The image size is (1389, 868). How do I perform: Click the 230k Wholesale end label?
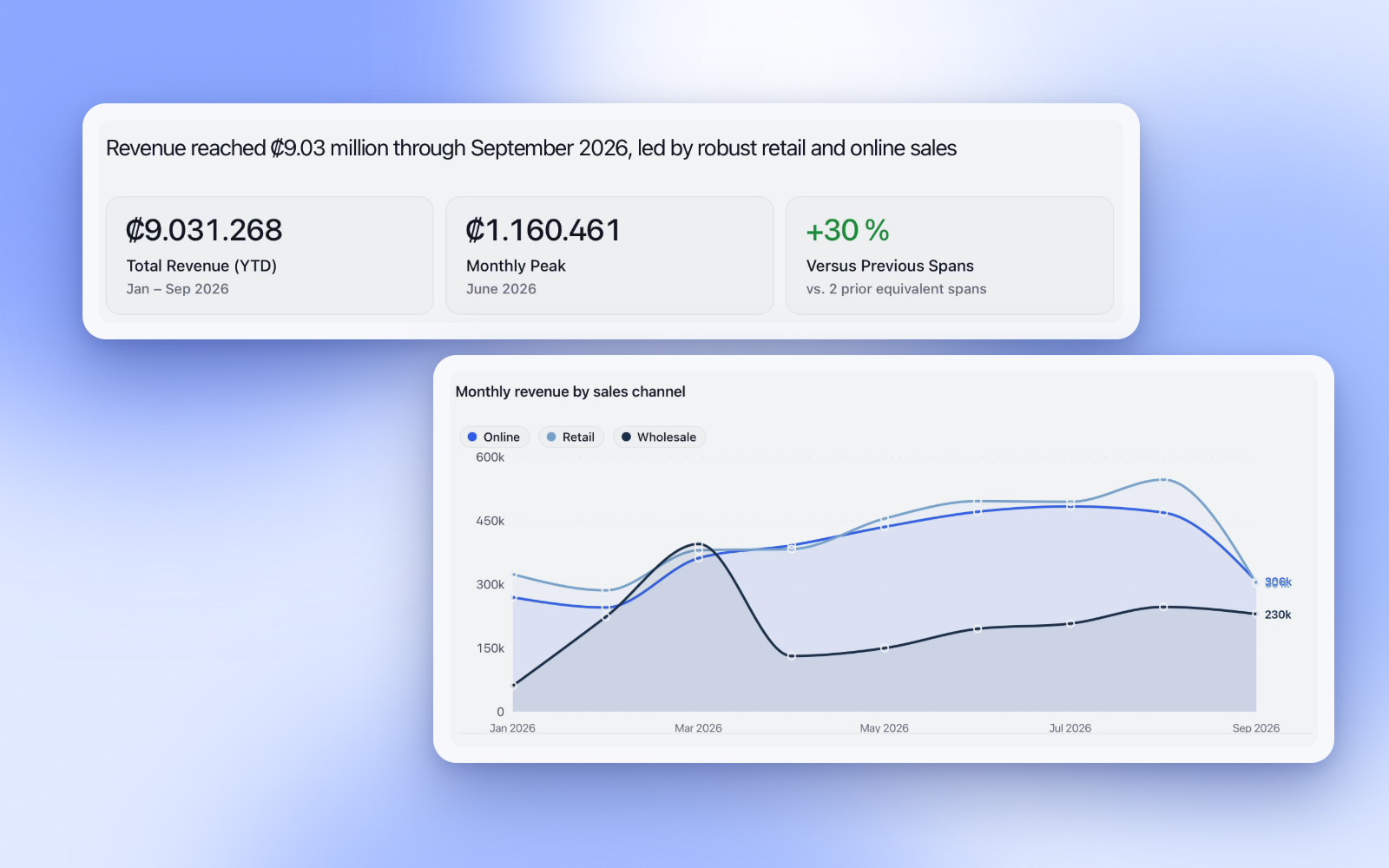coord(1278,615)
